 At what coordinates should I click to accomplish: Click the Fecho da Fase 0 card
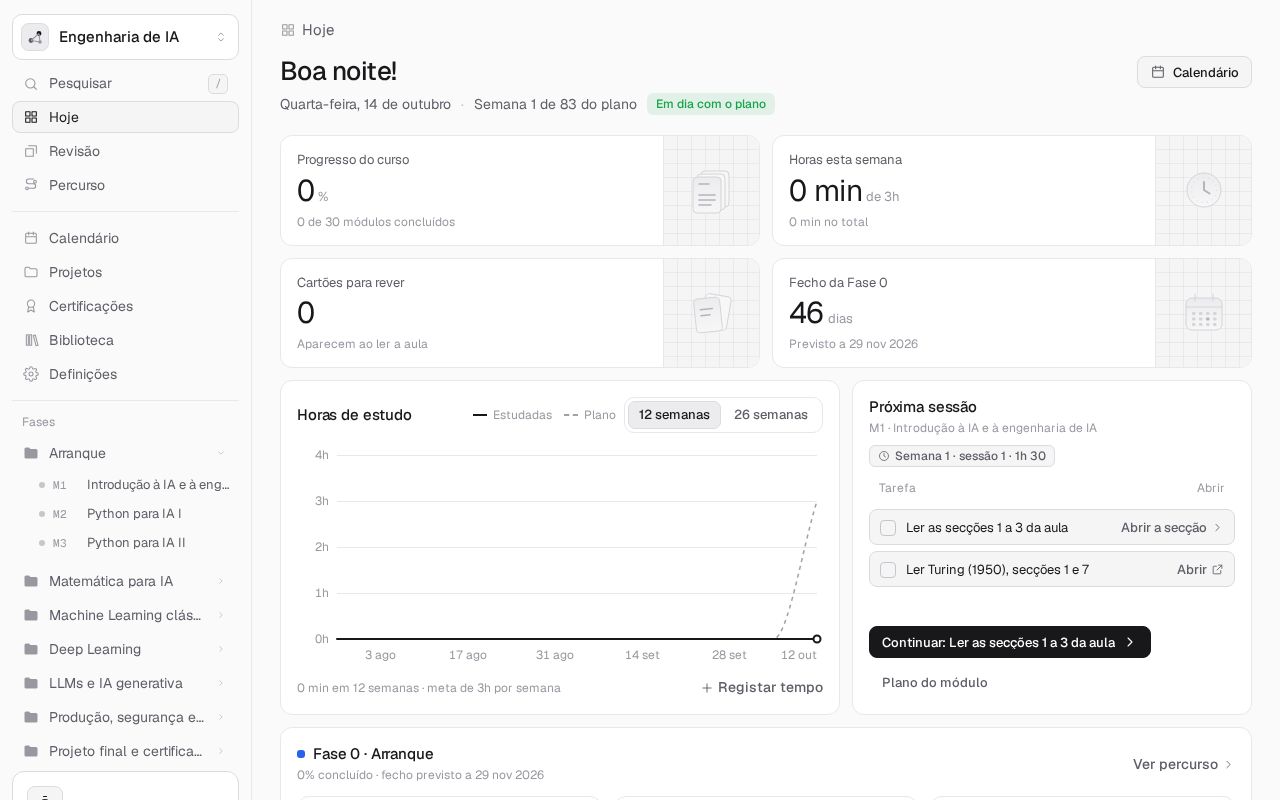pos(1012,313)
